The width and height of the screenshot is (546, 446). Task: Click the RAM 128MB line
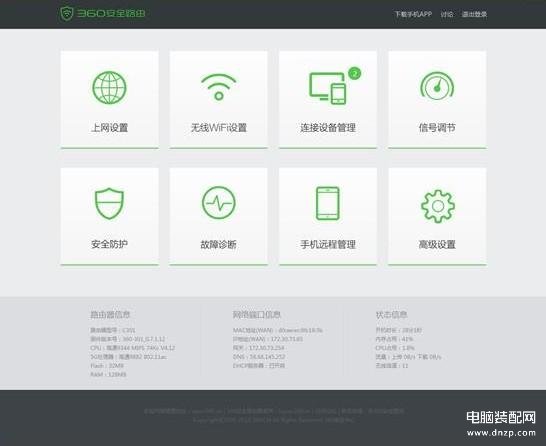coord(108,375)
